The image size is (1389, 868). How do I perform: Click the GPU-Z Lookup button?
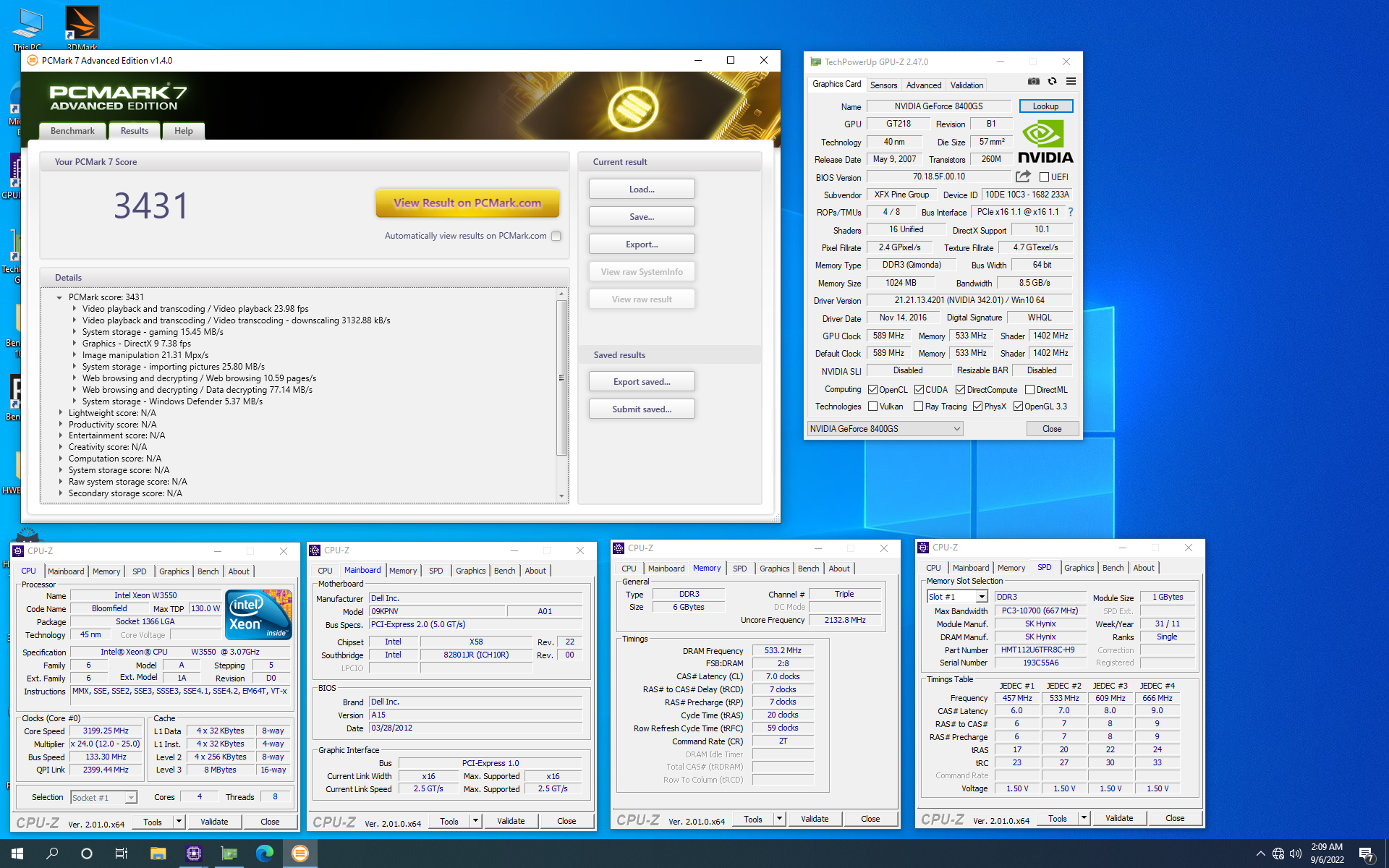pyautogui.click(x=1045, y=106)
